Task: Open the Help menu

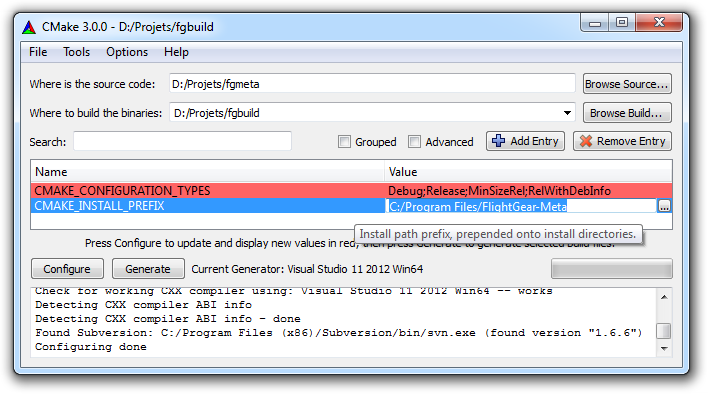Action: click(176, 52)
